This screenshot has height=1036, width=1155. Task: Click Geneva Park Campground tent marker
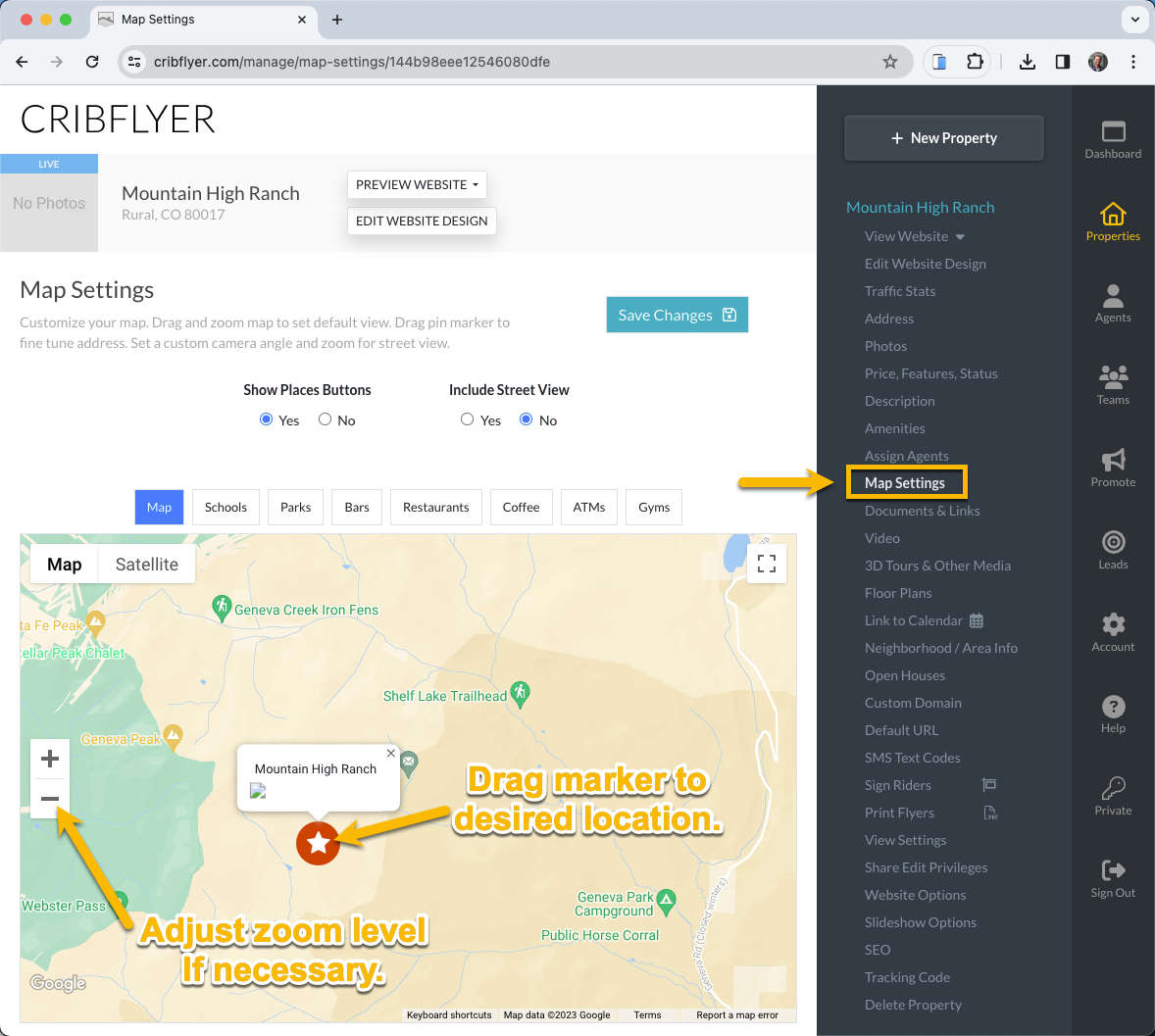[666, 902]
